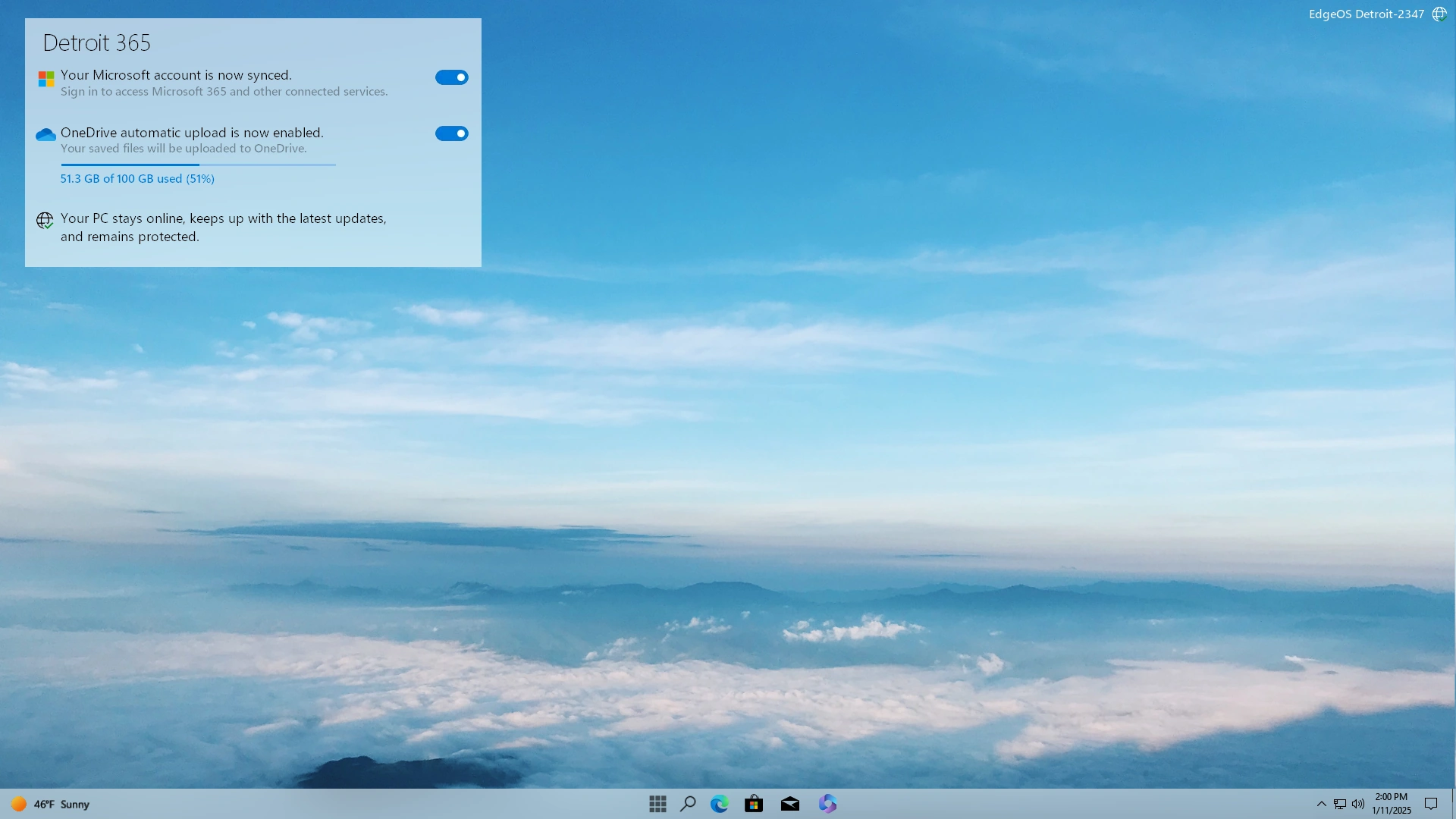Viewport: 1456px width, 819px height.
Task: Click the volume speaker icon
Action: coord(1357,804)
